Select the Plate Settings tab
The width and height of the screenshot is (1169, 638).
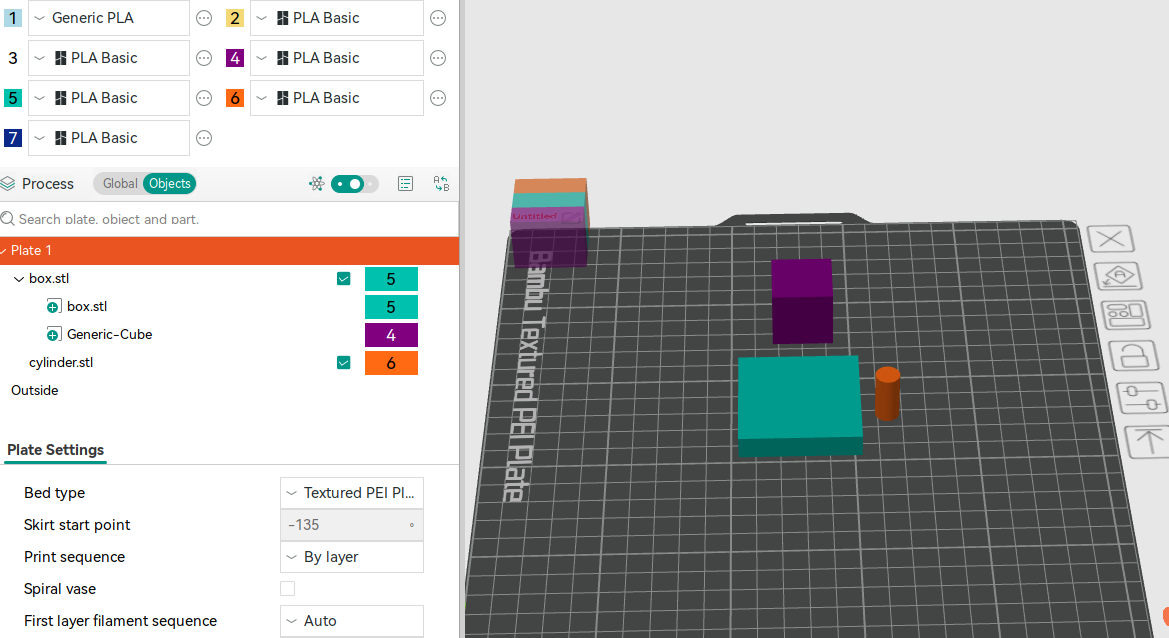(55, 449)
